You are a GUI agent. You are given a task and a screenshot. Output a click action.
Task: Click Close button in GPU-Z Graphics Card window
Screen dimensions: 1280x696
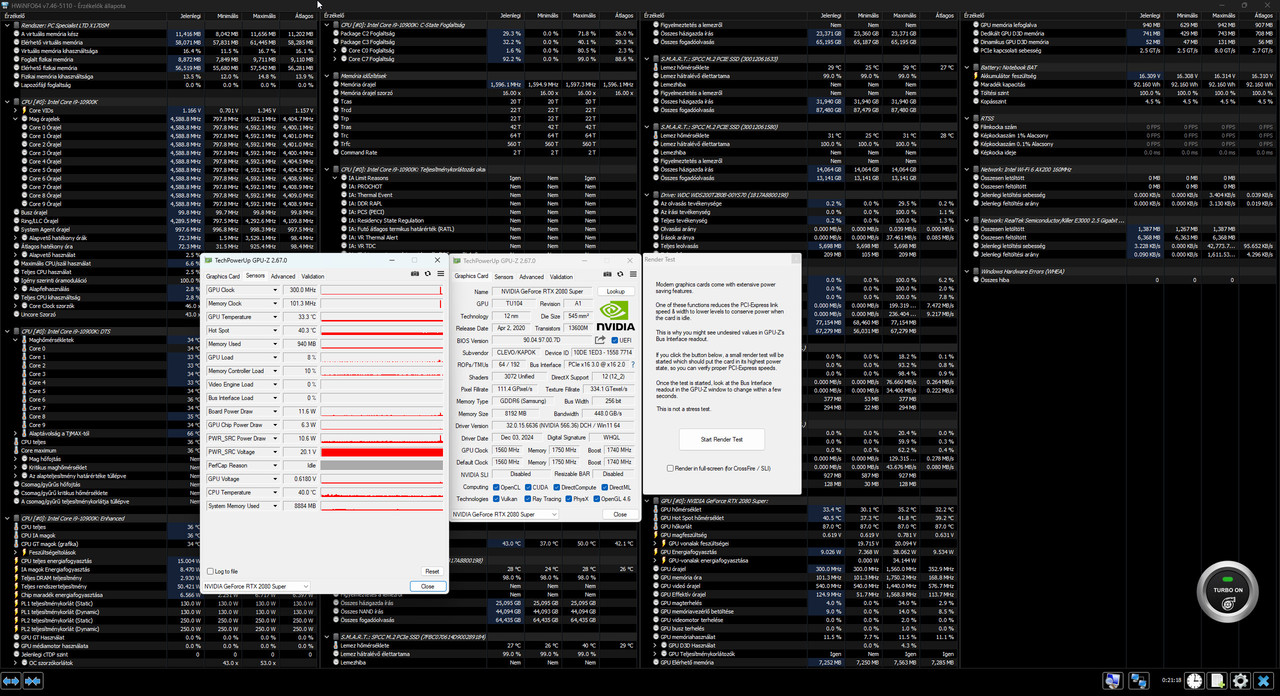[620, 514]
